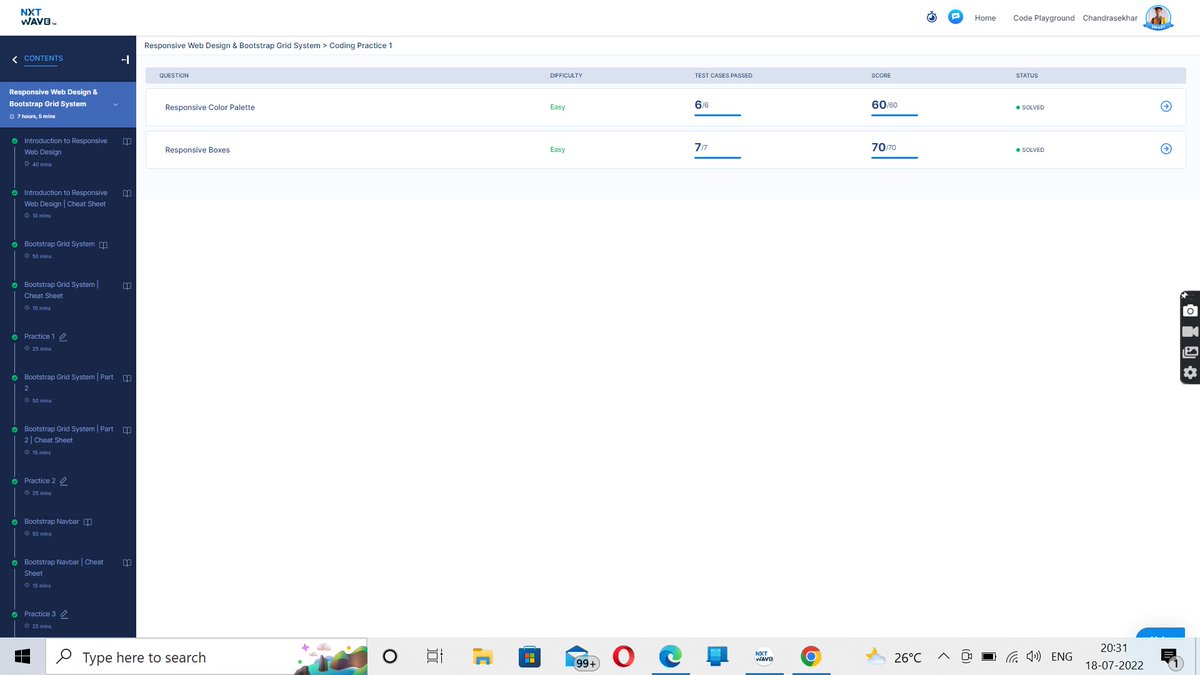Click breadcrumb Responsive Web Design & Bootstrap Grid System
Viewport: 1200px width, 675px height.
(233, 46)
